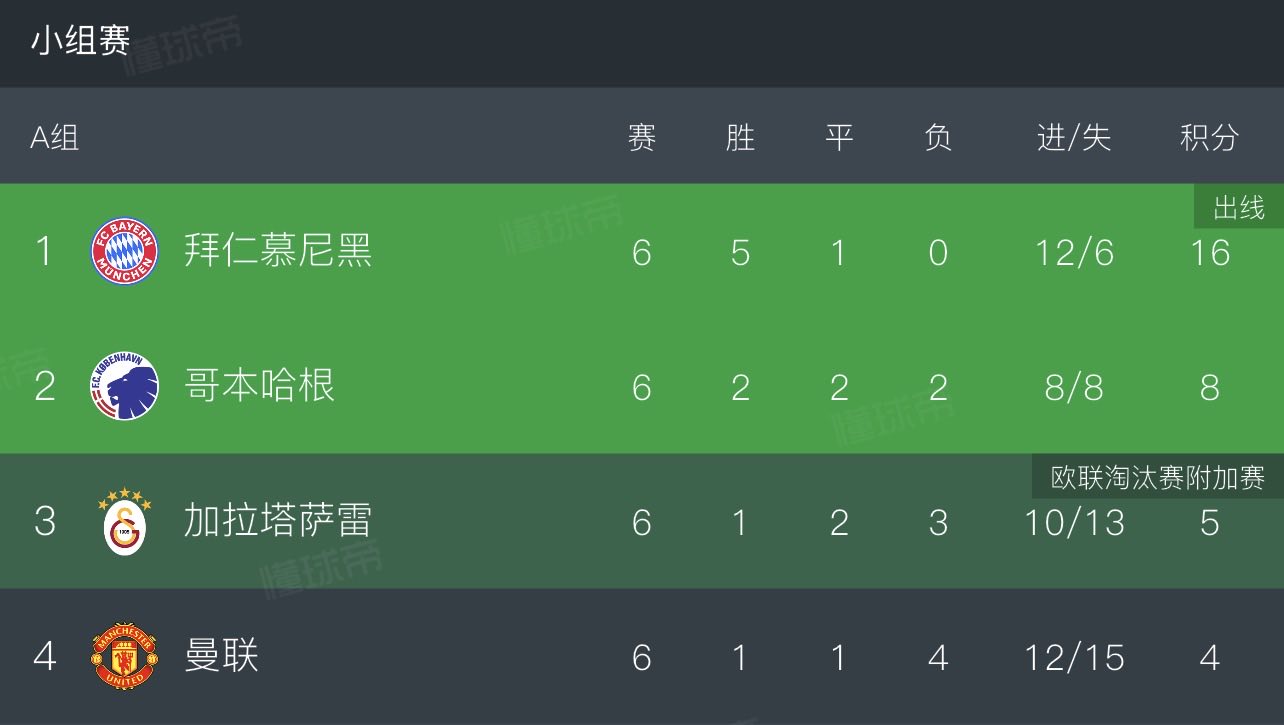Screen dimensions: 1284x725
Task: Click the 积分 column header
Action: point(1209,137)
